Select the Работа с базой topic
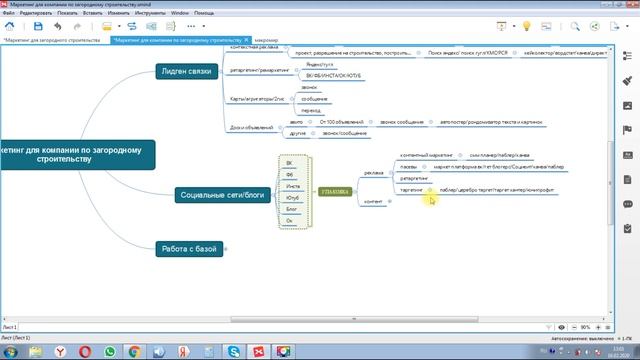Screen dimensions: 640x360 click(x=189, y=249)
